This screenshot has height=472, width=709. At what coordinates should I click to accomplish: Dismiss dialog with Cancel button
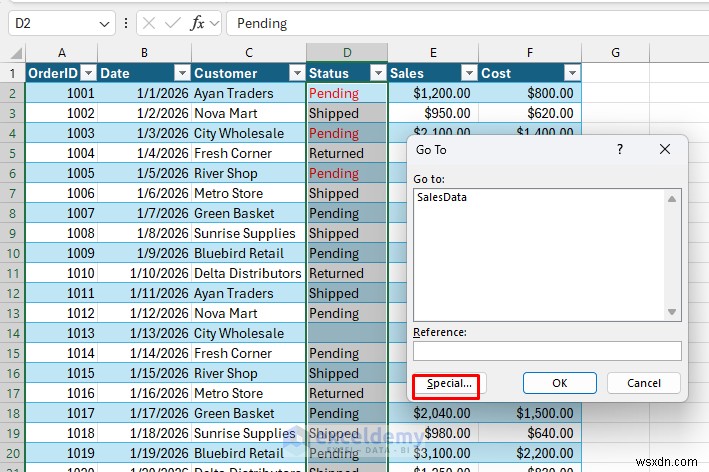[x=643, y=383]
